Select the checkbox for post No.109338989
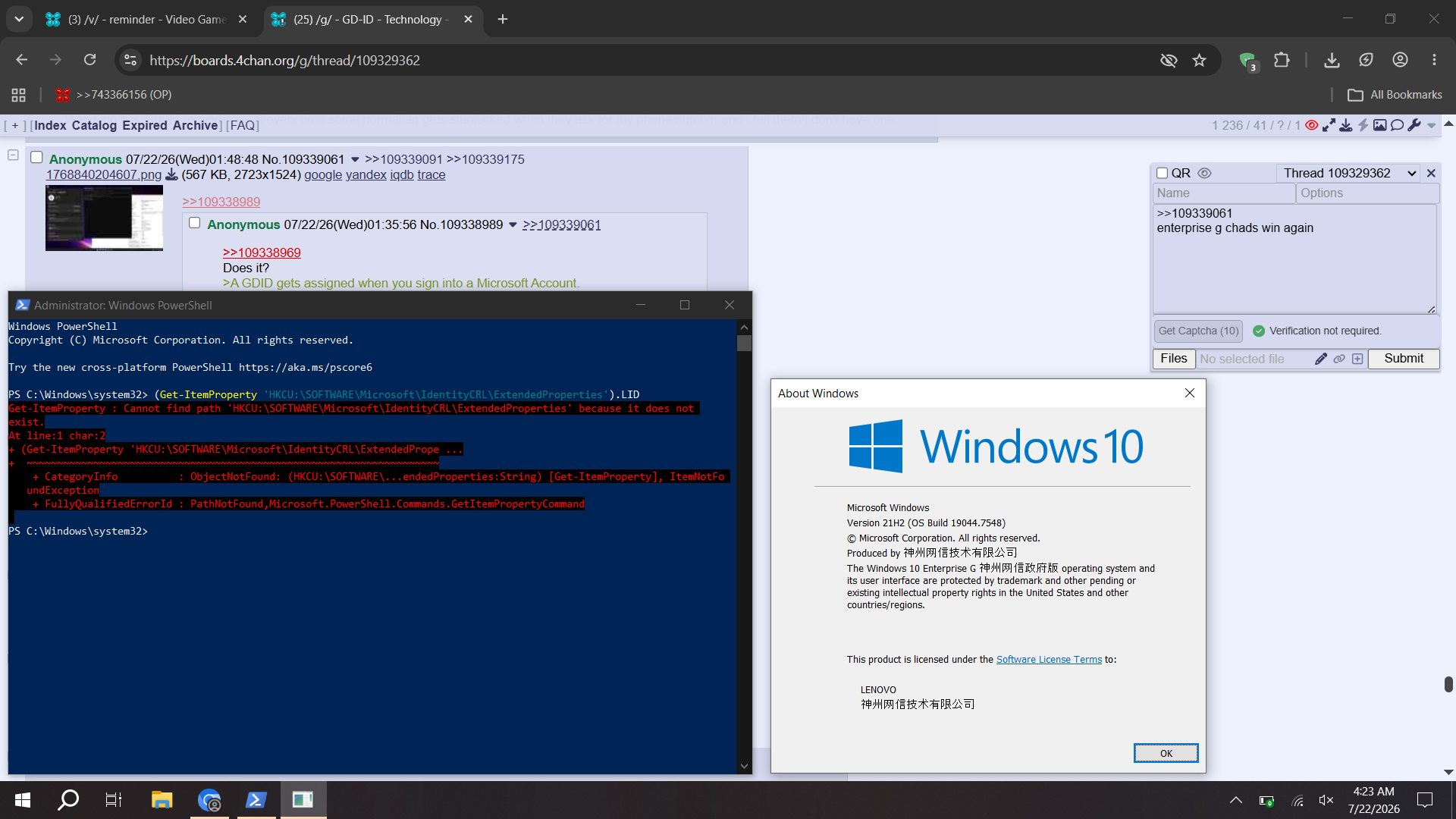1456x819 pixels. pyautogui.click(x=195, y=223)
